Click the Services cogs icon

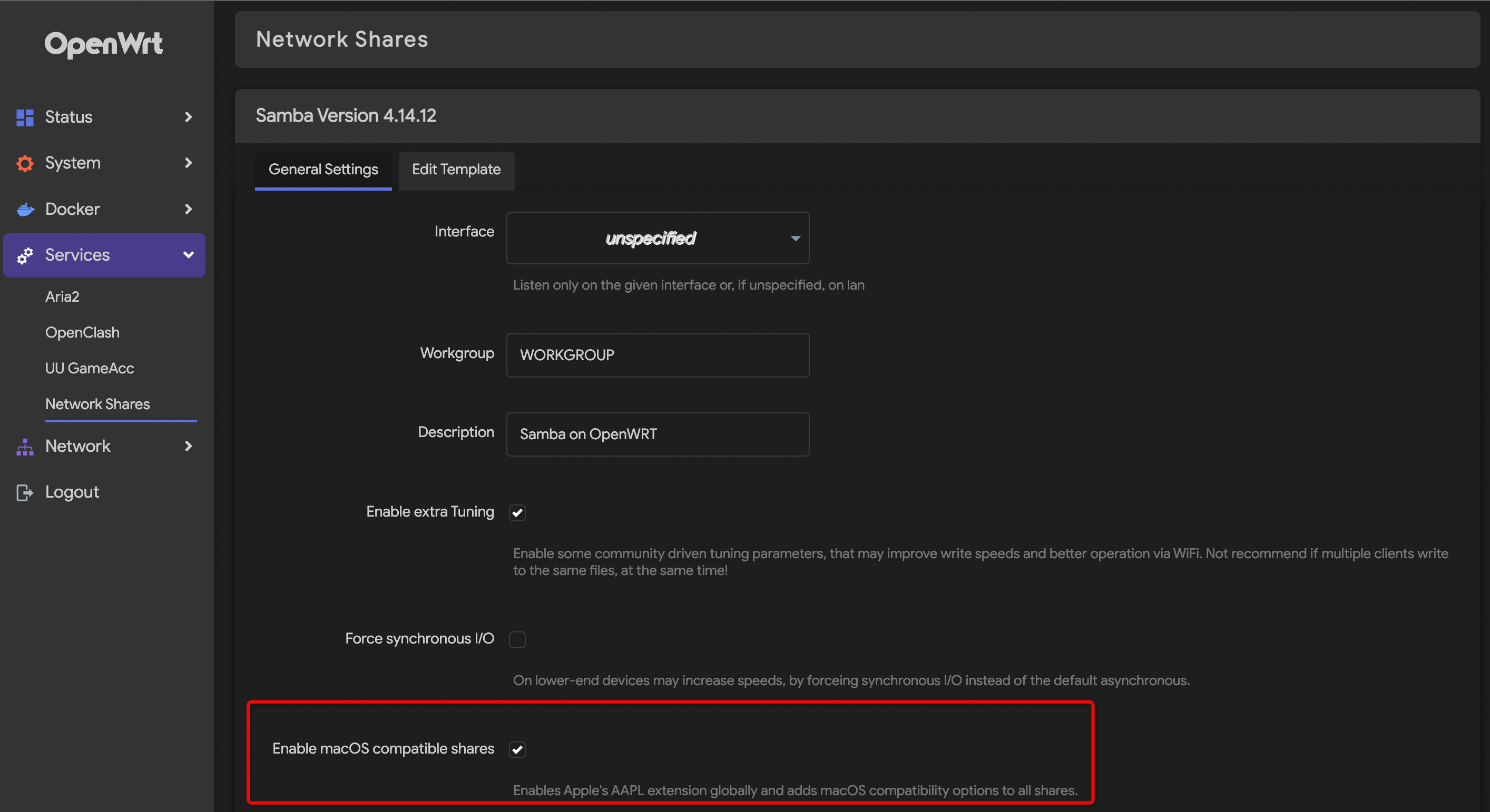coord(25,255)
